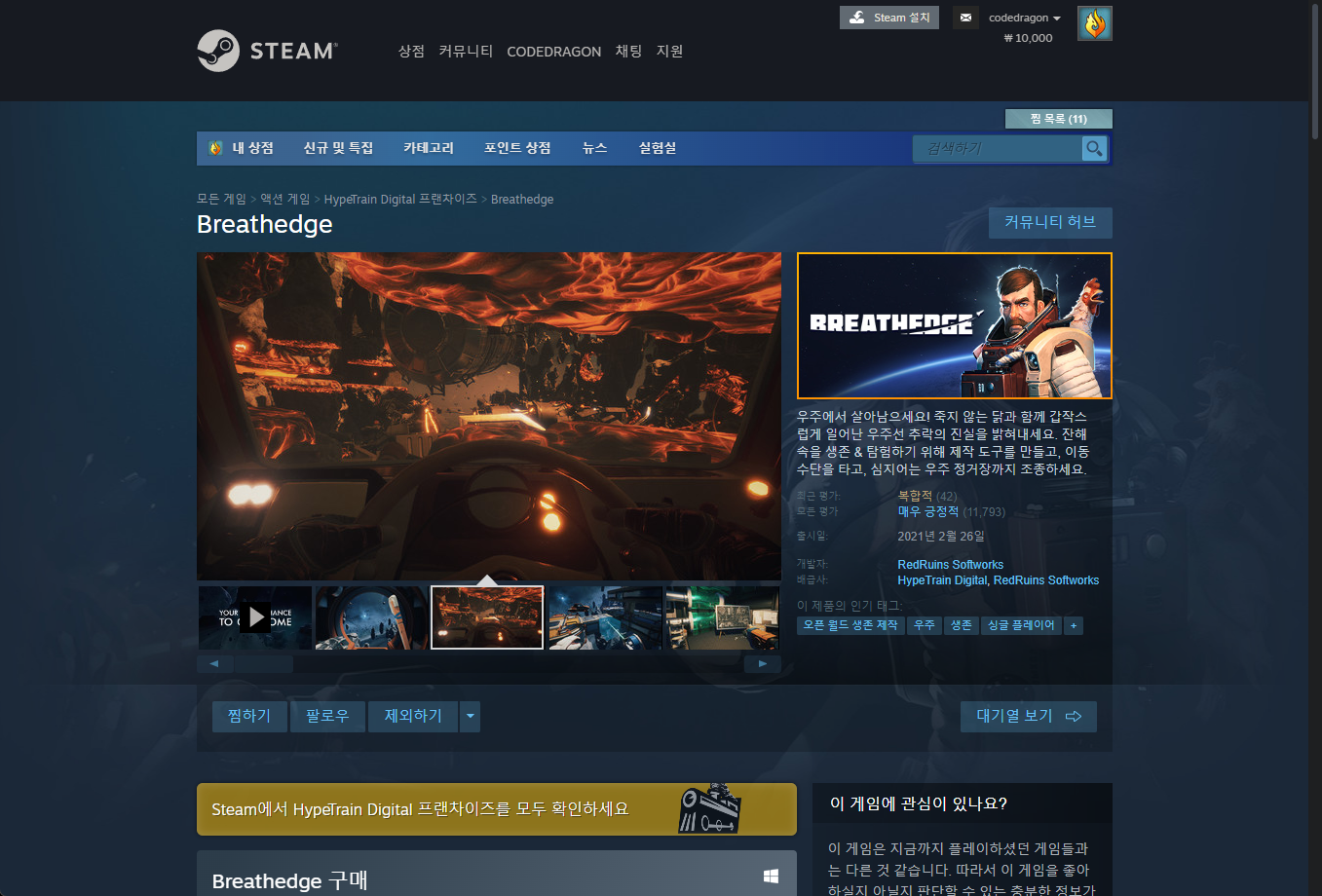The image size is (1322, 896).
Task: Focus the store search input field
Action: [x=998, y=148]
